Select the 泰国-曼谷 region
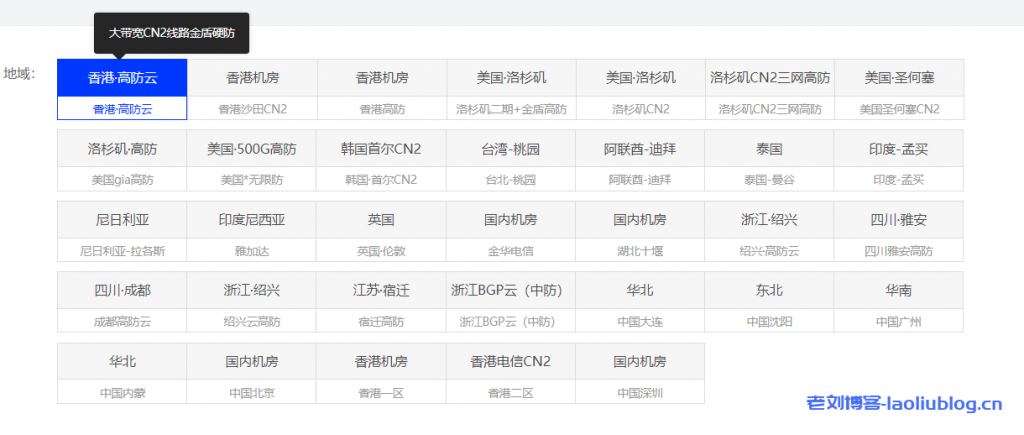 770,161
